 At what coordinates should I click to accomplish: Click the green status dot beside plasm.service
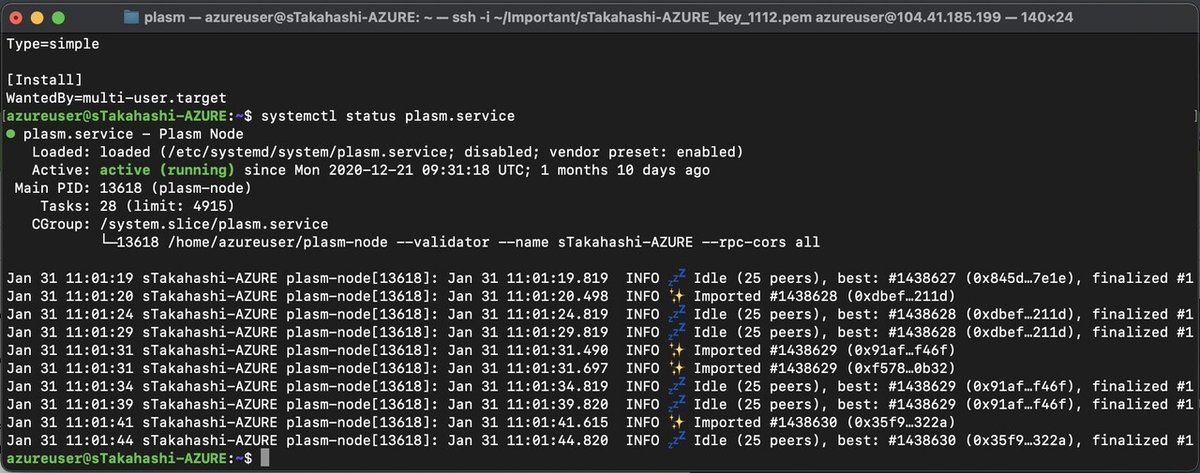(10, 134)
